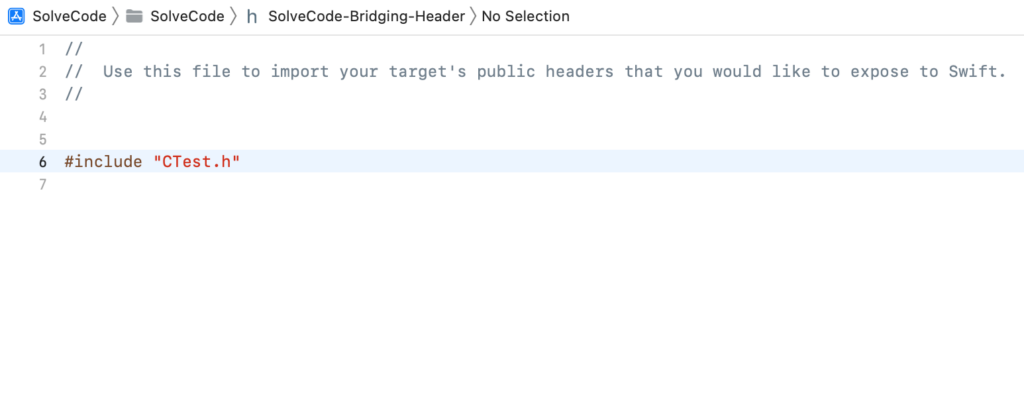Open the SolveCode-Bridging-Header file breadcrumb
Viewport: 1024px width, 399px height.
(x=366, y=16)
